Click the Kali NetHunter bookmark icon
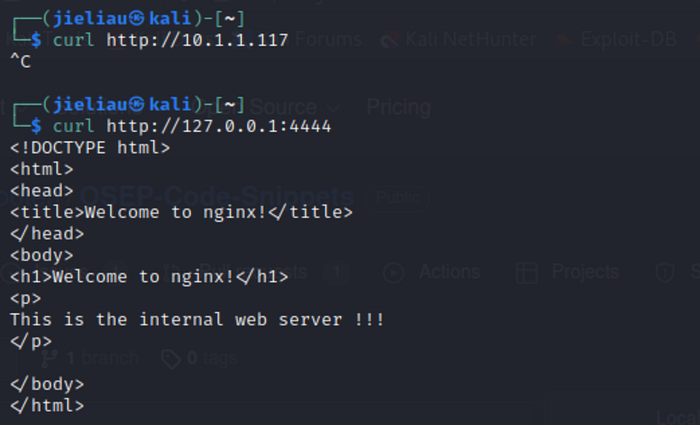 point(391,40)
